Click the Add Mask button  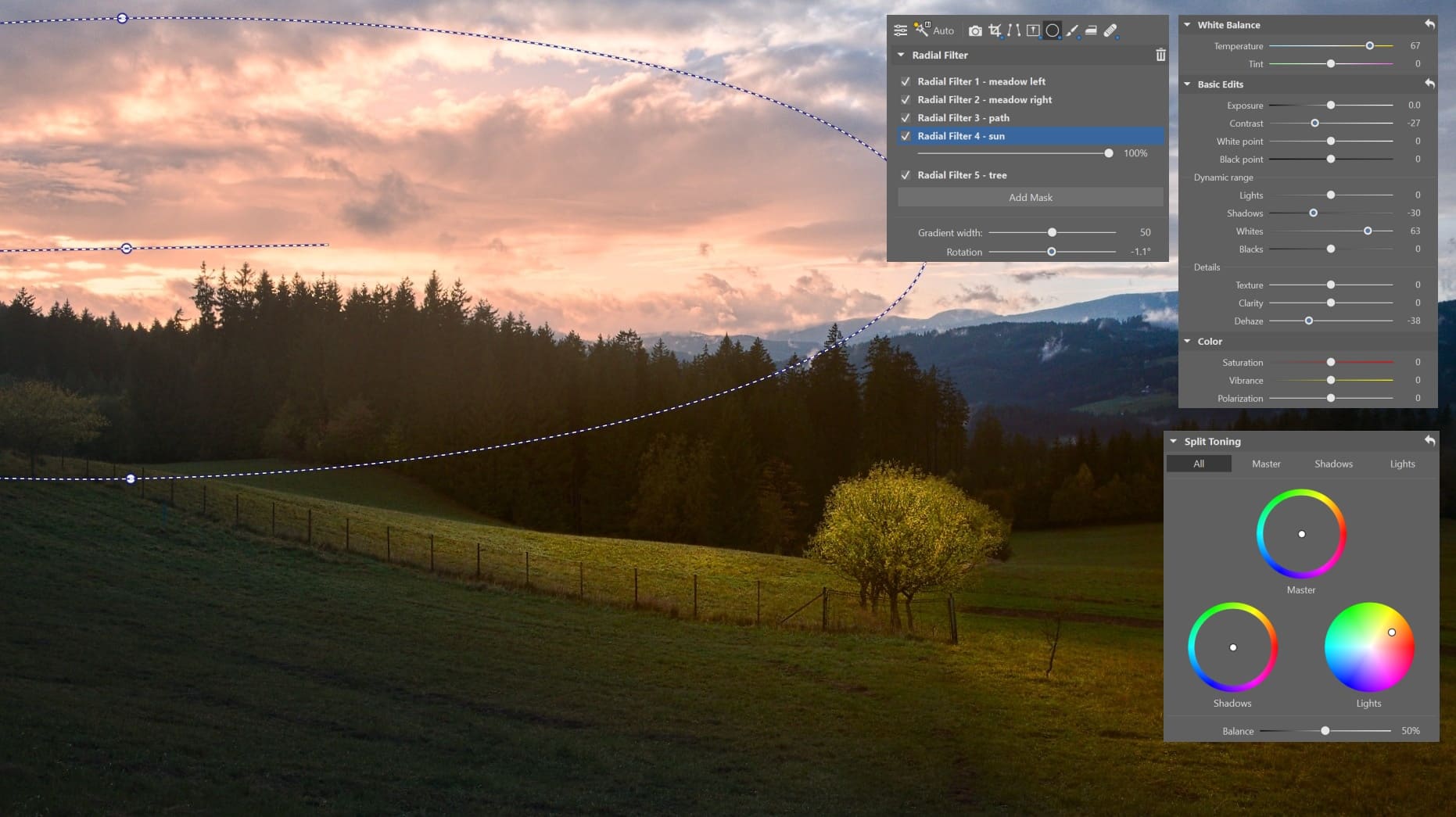(x=1030, y=197)
